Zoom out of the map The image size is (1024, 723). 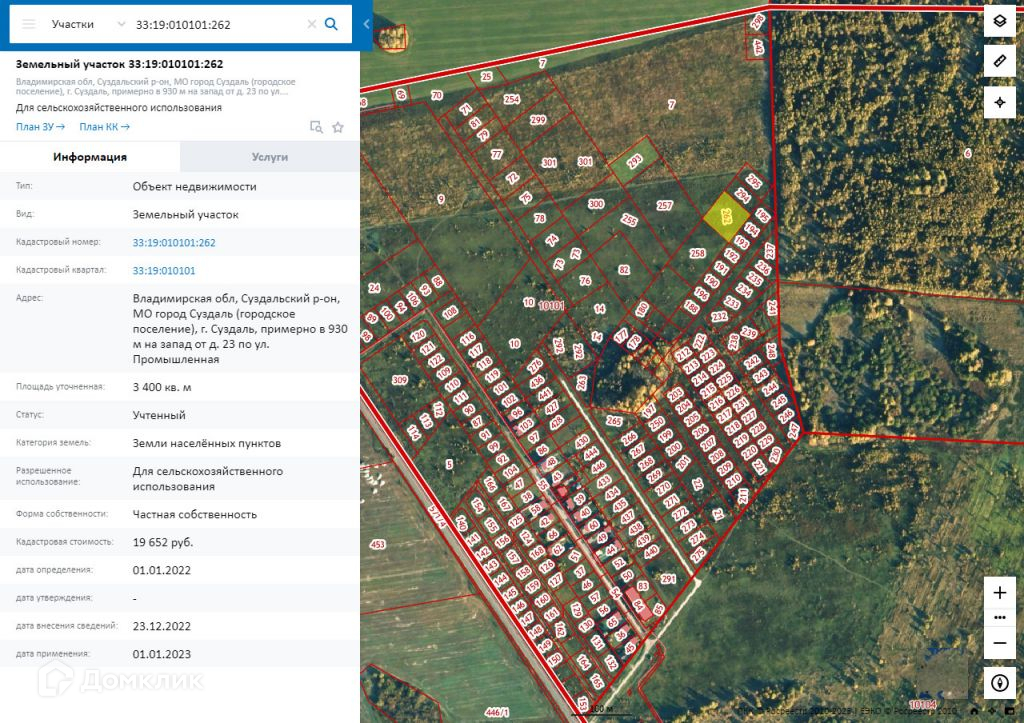[x=1000, y=643]
